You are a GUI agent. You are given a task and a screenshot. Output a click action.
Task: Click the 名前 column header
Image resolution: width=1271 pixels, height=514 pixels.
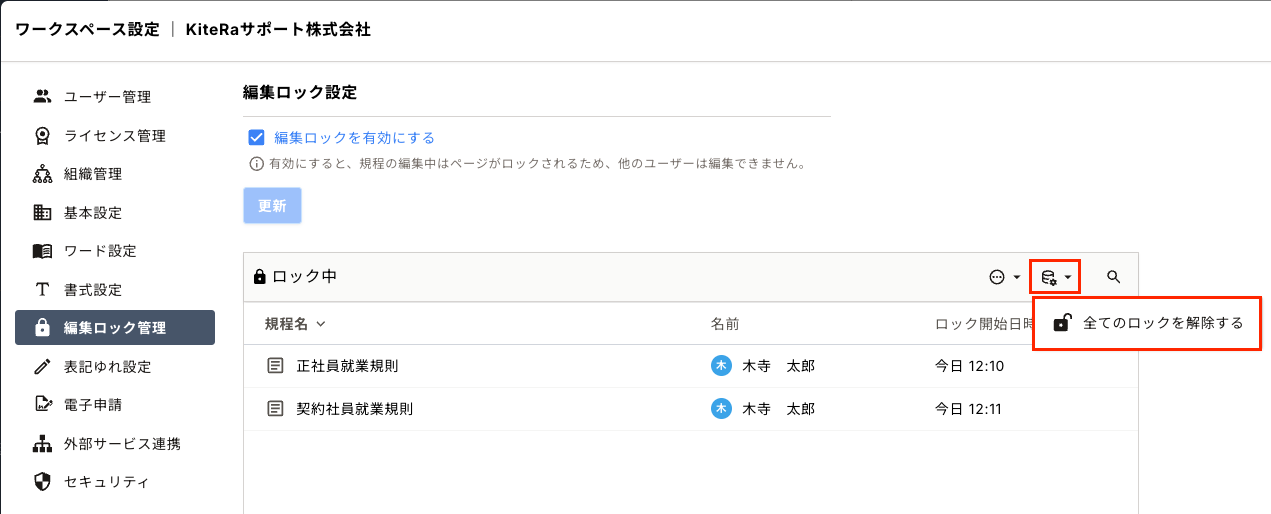[724, 324]
